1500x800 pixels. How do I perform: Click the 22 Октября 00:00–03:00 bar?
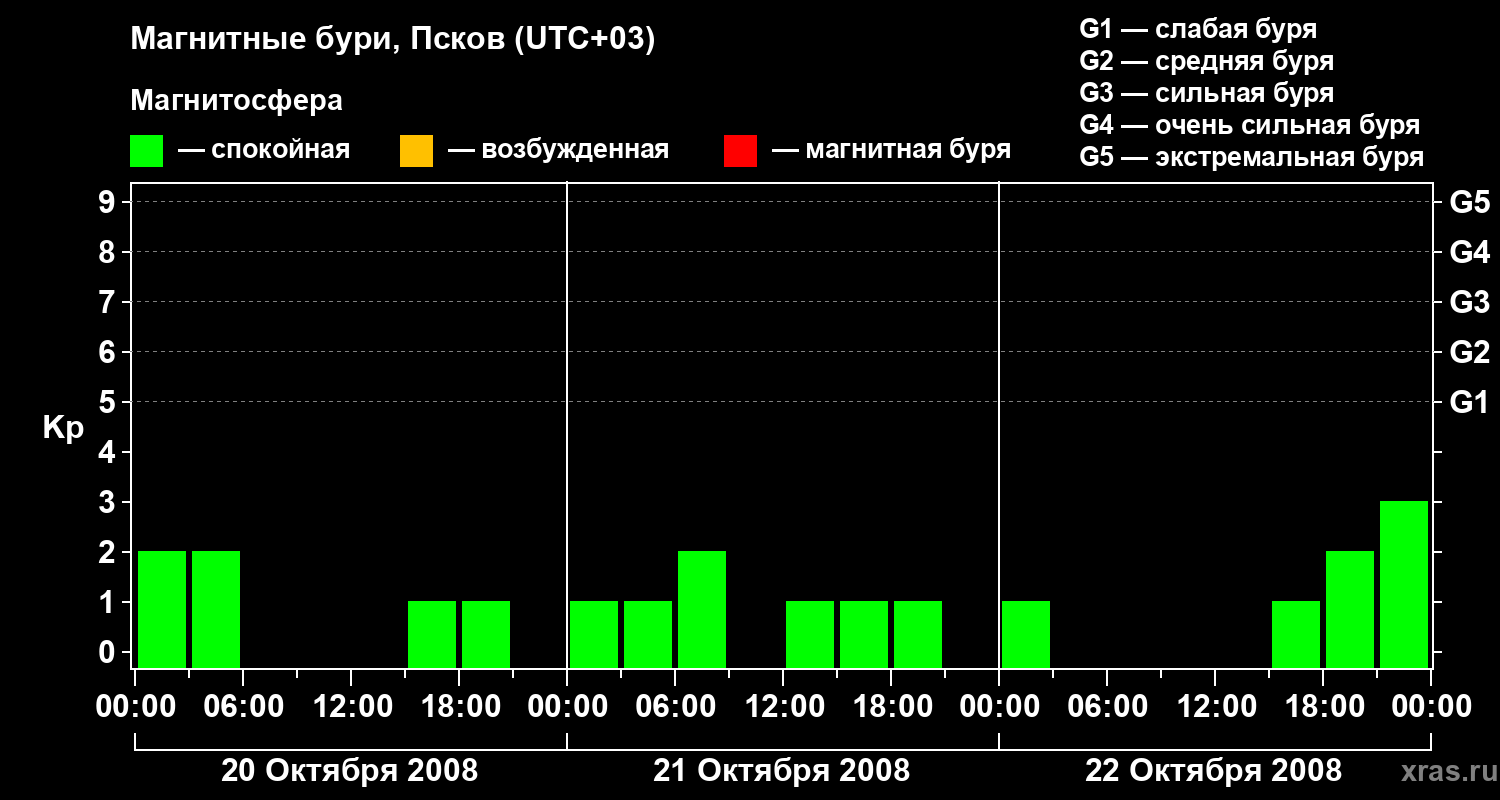click(x=1026, y=634)
